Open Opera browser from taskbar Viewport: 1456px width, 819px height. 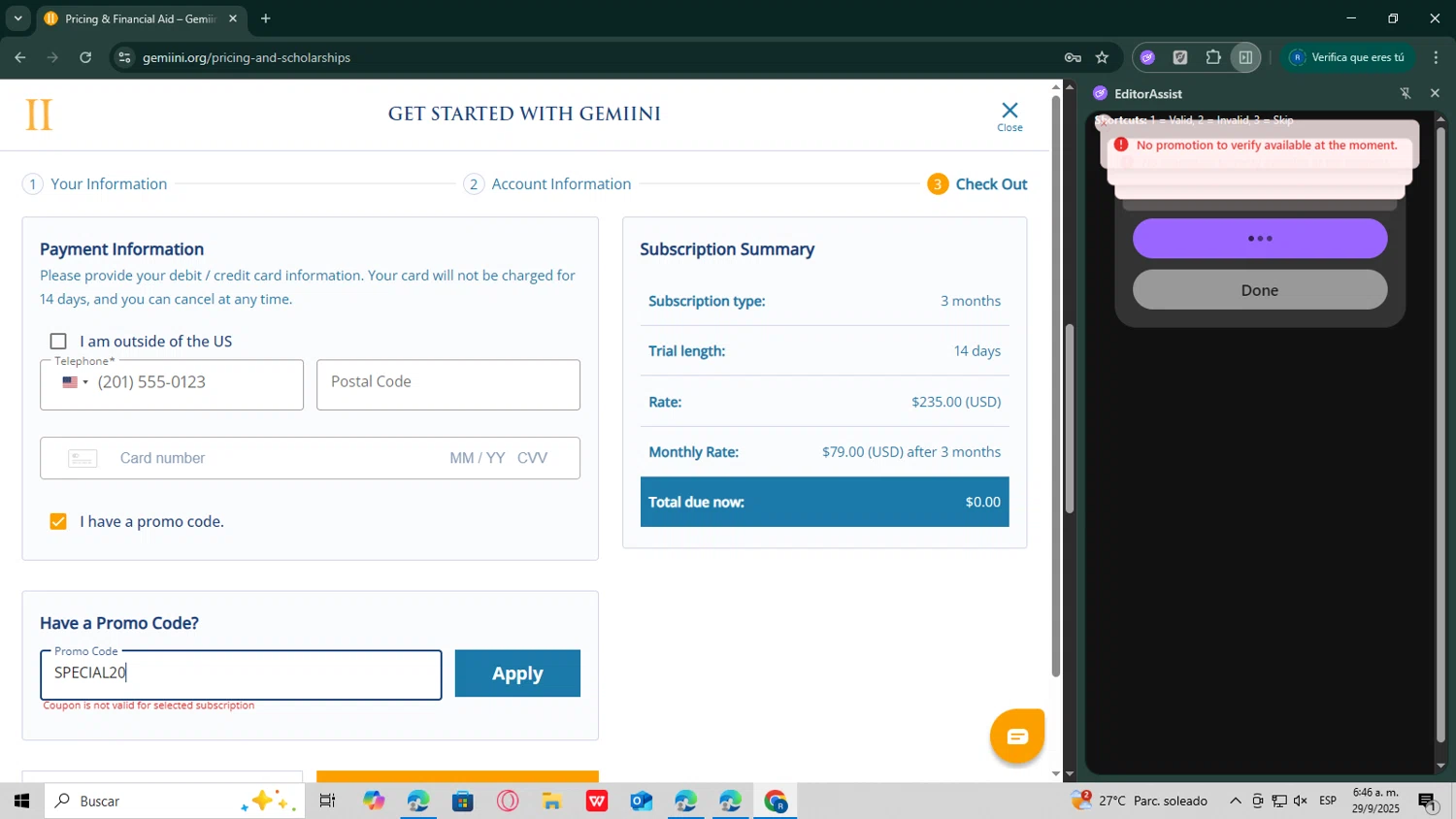[508, 801]
